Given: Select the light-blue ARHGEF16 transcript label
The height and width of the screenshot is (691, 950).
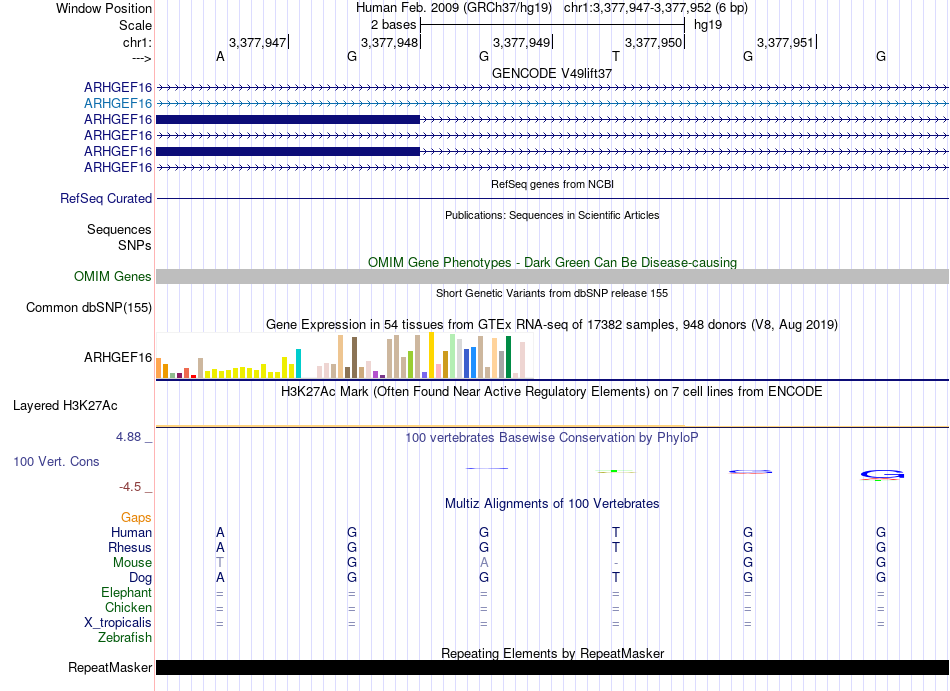Looking at the screenshot, I should pyautogui.click(x=118, y=104).
